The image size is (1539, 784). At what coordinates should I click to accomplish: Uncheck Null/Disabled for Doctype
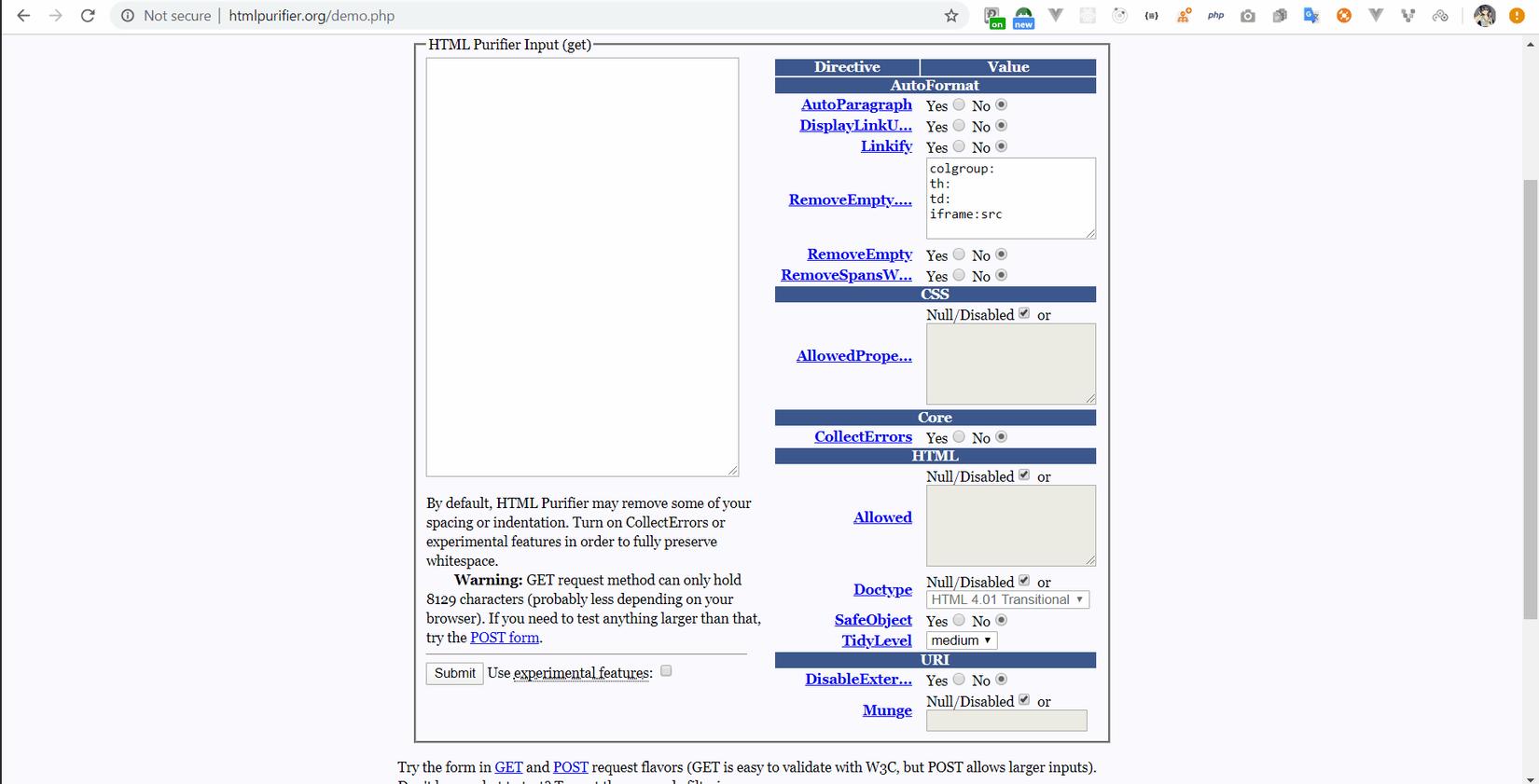point(1024,581)
